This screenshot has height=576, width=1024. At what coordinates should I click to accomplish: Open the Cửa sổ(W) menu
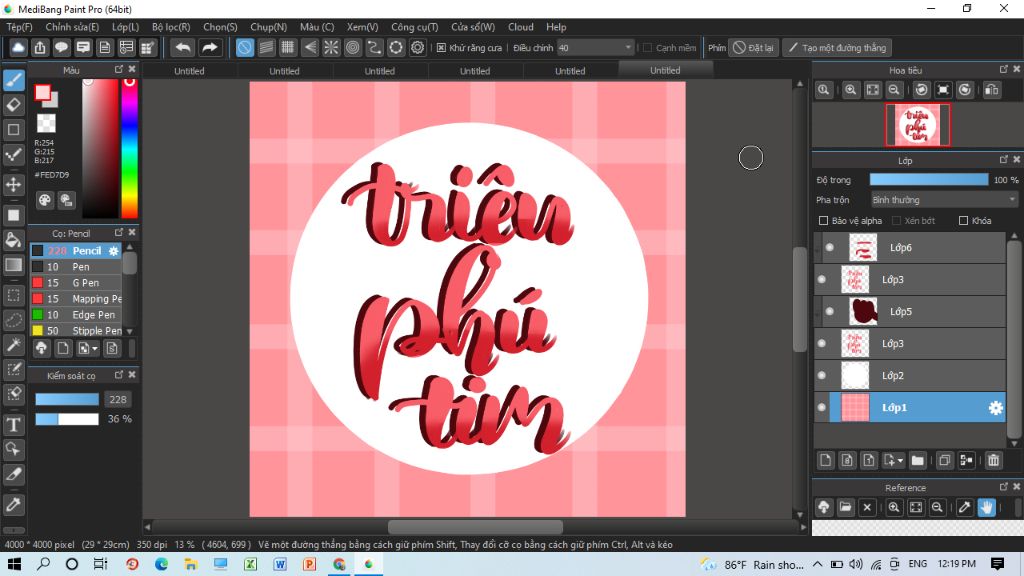click(473, 27)
